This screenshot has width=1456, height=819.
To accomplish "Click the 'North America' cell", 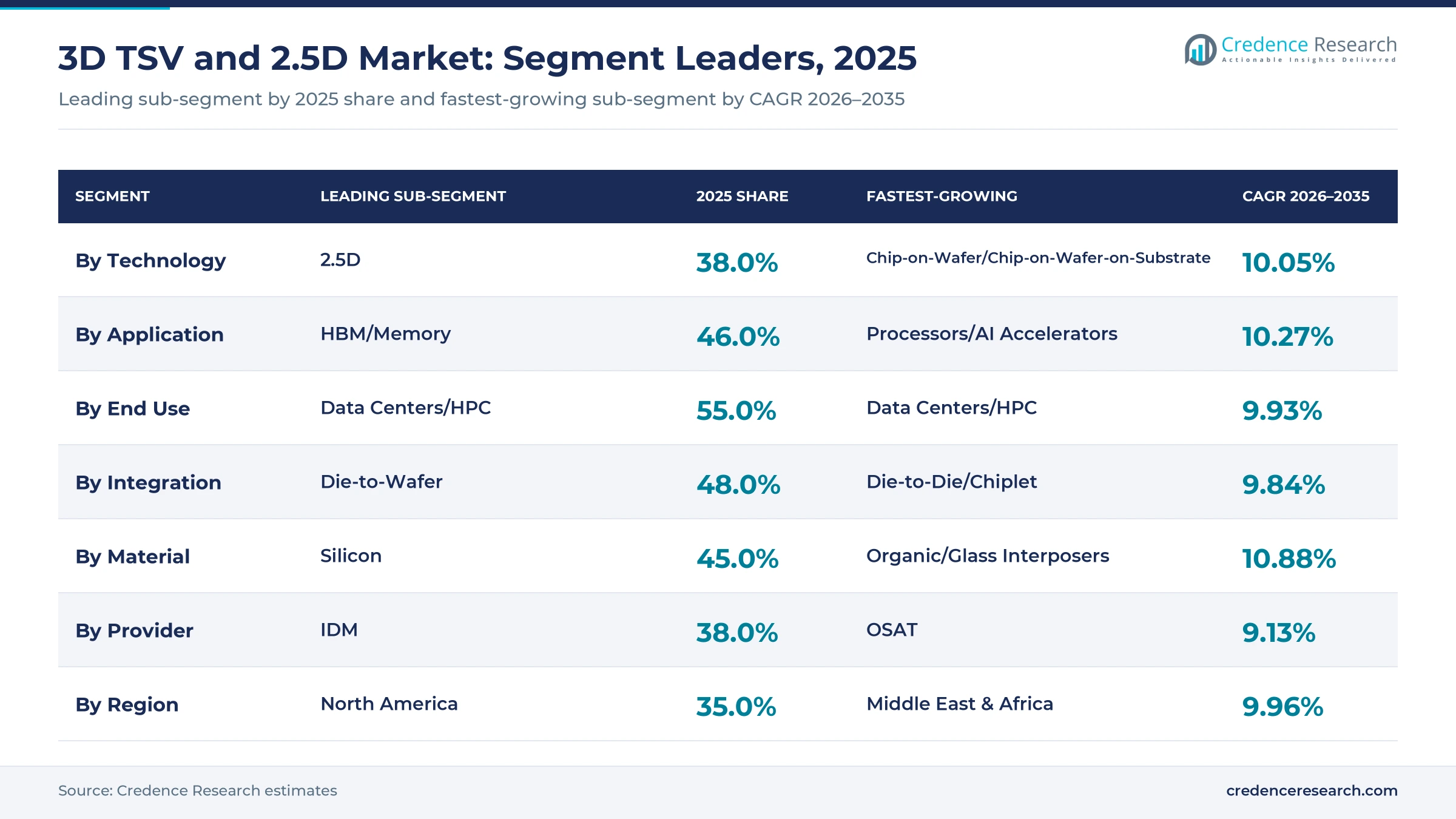I will coord(389,704).
